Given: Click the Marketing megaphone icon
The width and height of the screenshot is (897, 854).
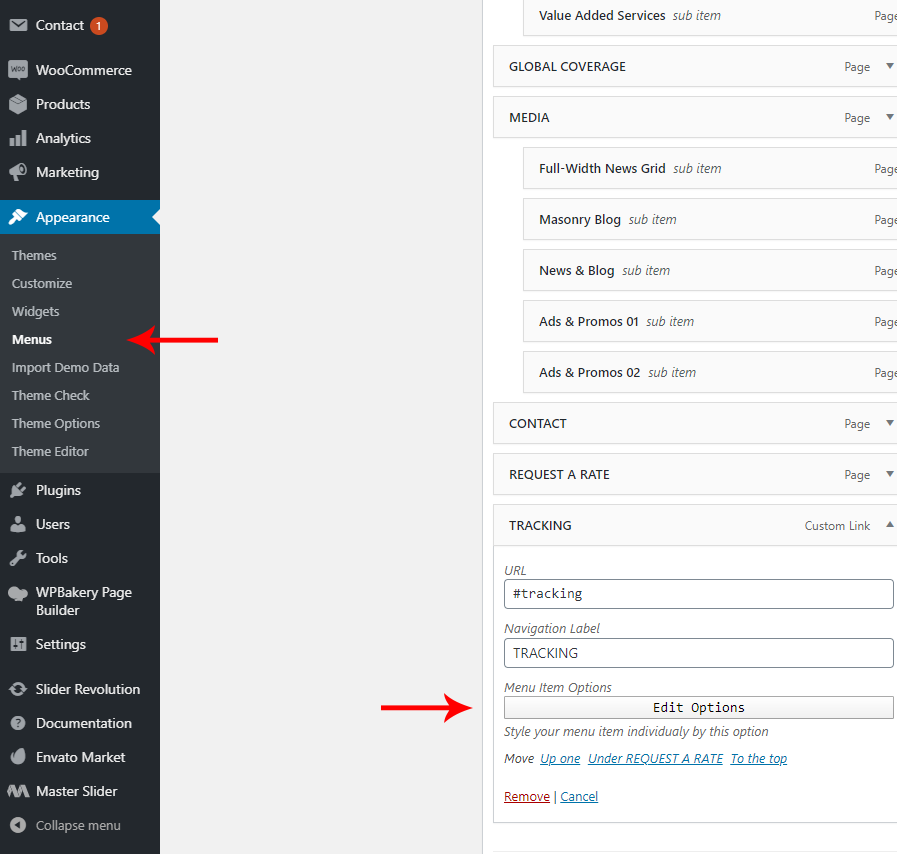Looking at the screenshot, I should click(x=18, y=172).
